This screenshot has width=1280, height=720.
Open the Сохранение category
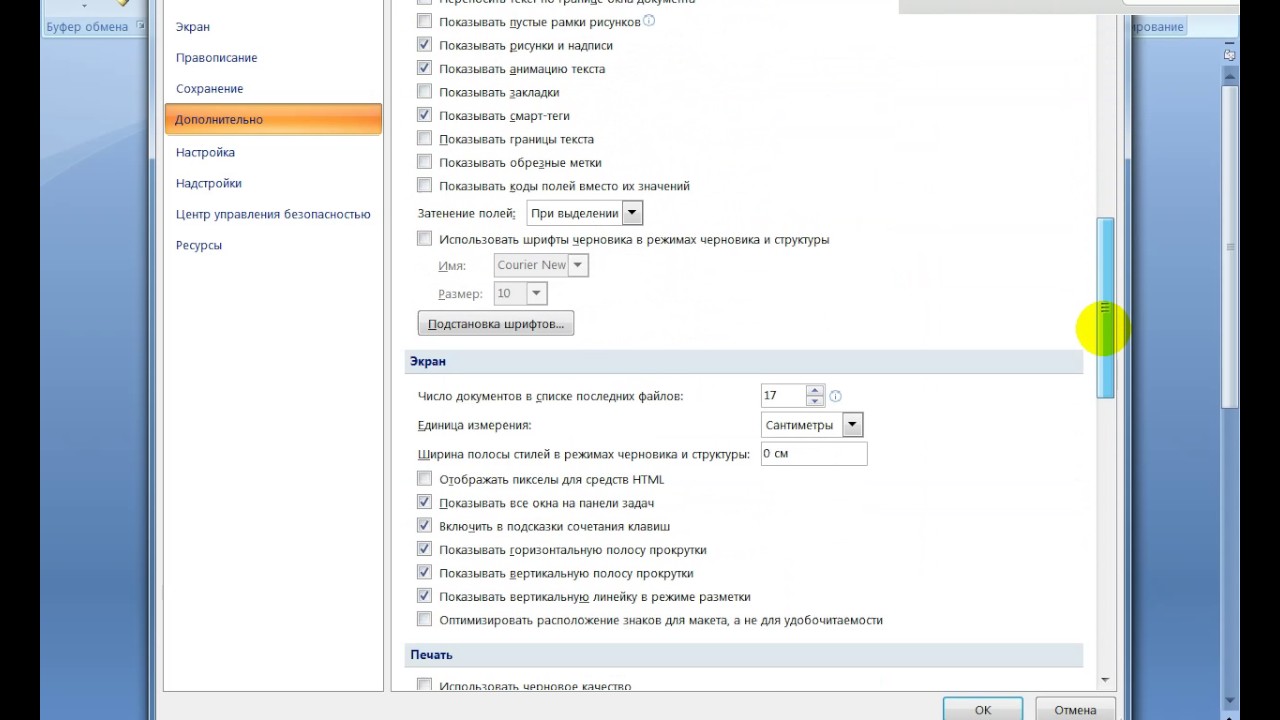[x=210, y=89]
